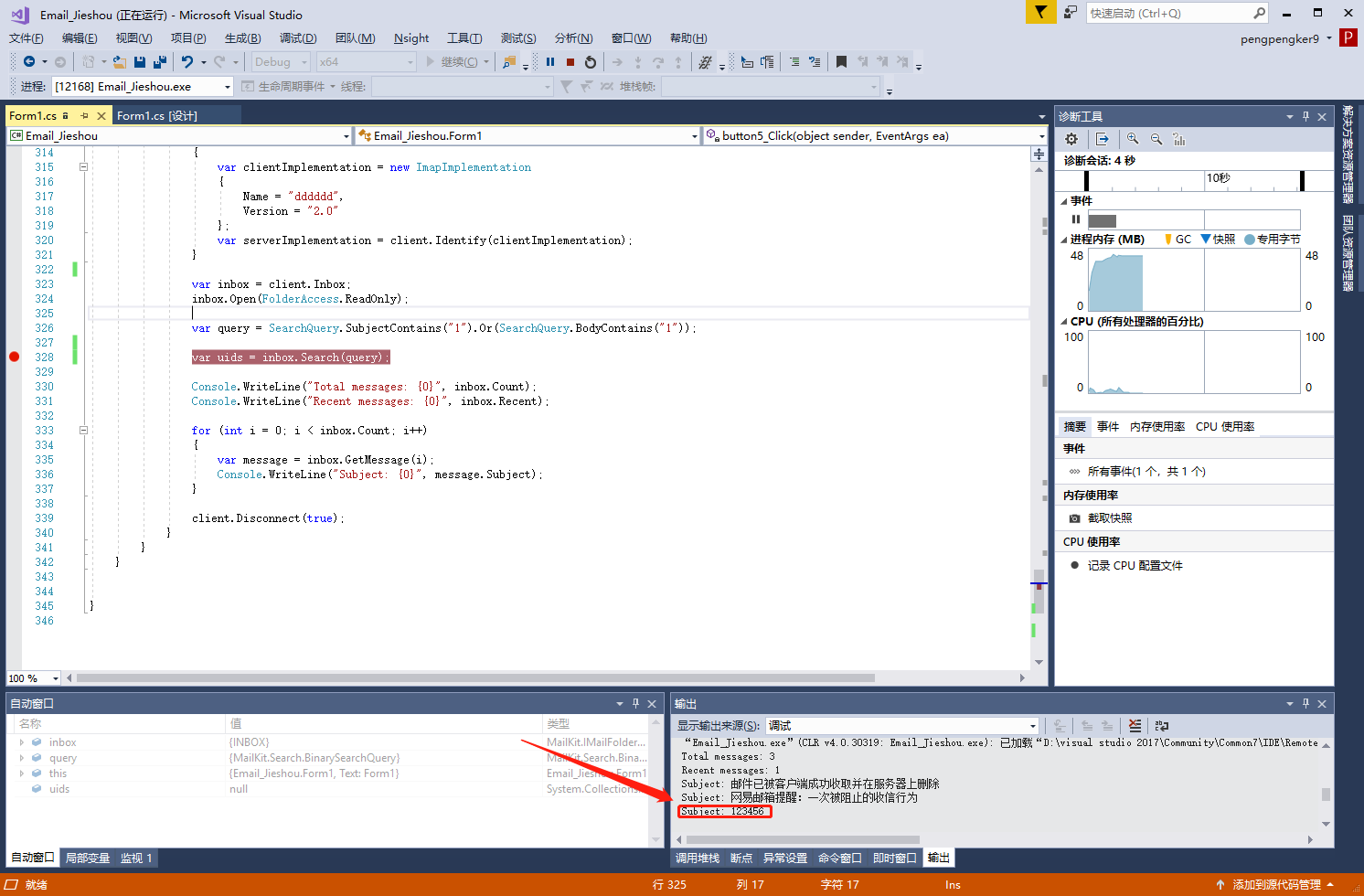Collapse the CPU percentage section
Viewport: 1364px width, 896px height.
click(1064, 322)
